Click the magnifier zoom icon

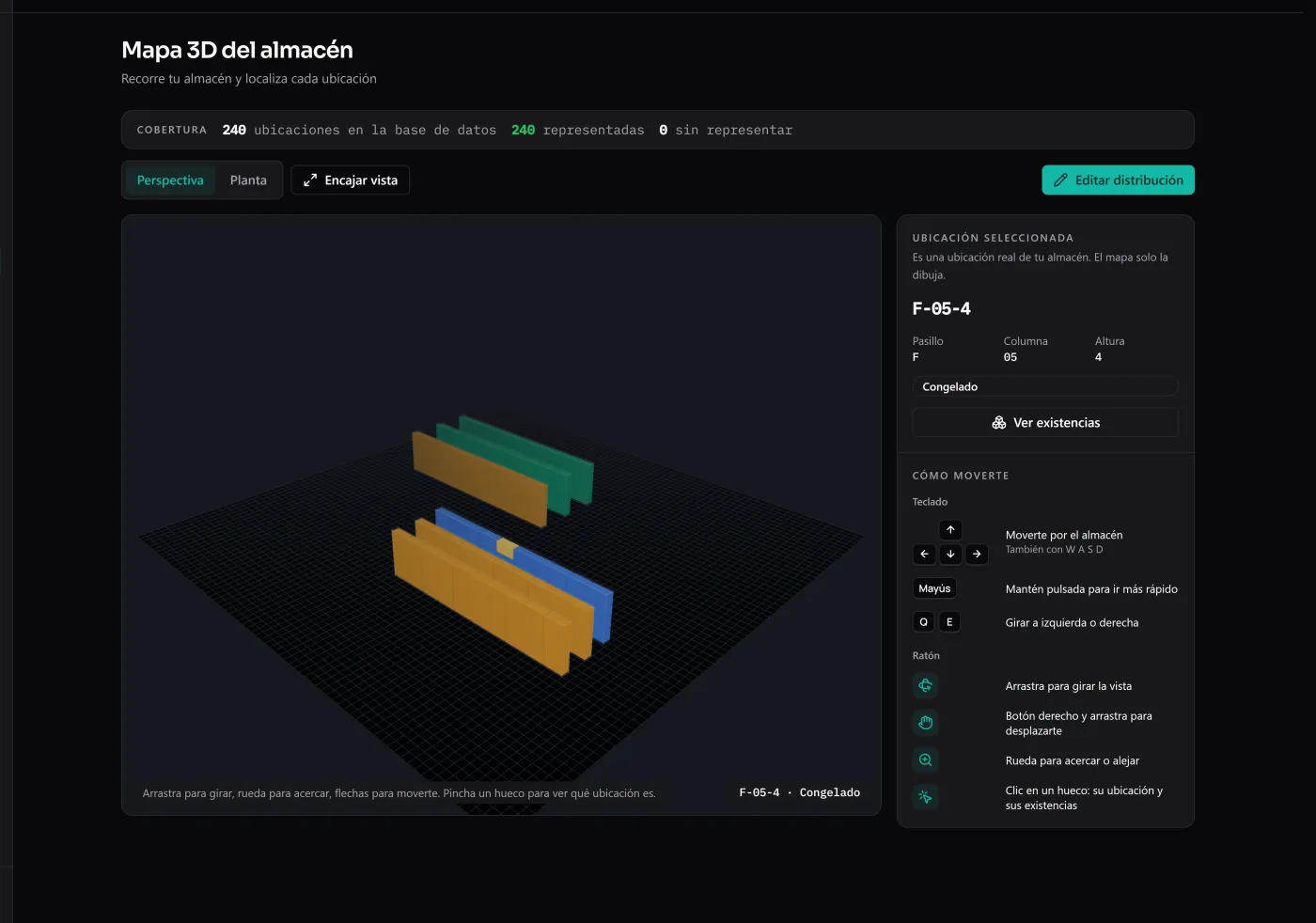(926, 760)
